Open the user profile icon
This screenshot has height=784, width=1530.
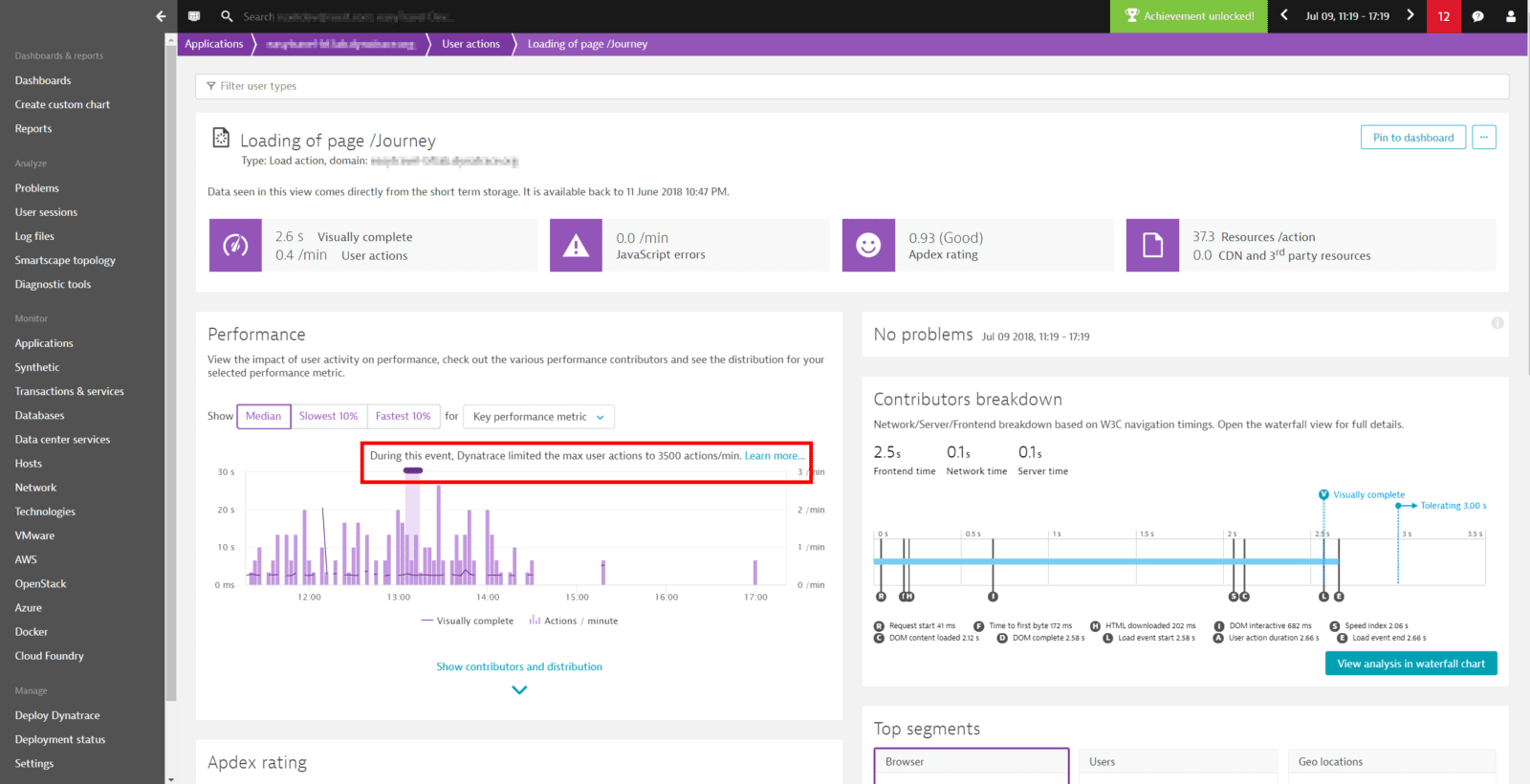pyautogui.click(x=1511, y=16)
